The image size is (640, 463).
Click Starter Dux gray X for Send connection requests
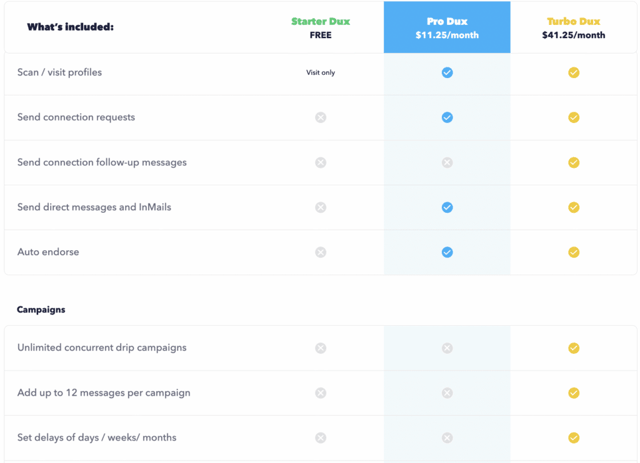tap(320, 118)
